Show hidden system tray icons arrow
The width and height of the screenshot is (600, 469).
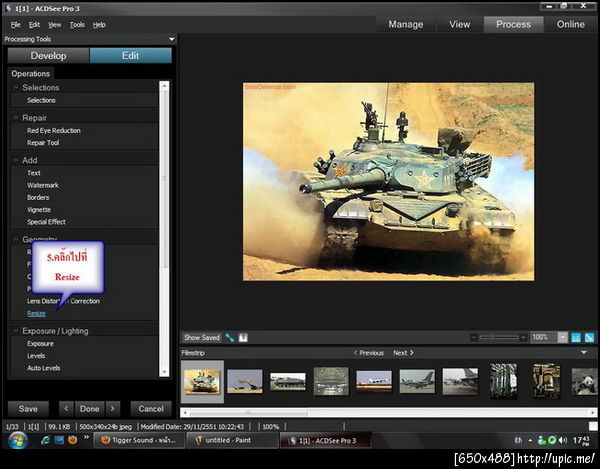tap(530, 440)
